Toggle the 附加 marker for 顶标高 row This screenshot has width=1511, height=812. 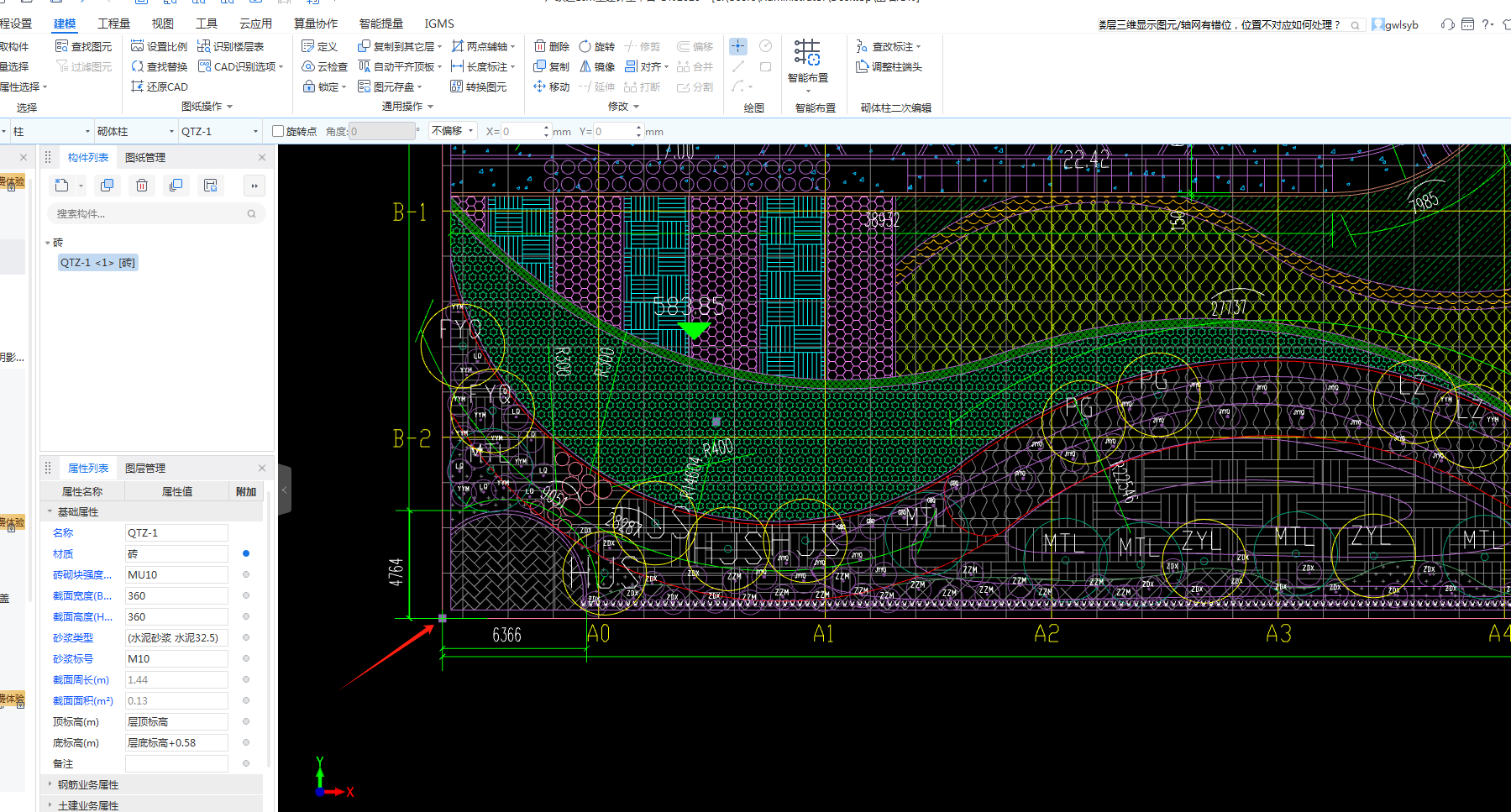[x=246, y=721]
